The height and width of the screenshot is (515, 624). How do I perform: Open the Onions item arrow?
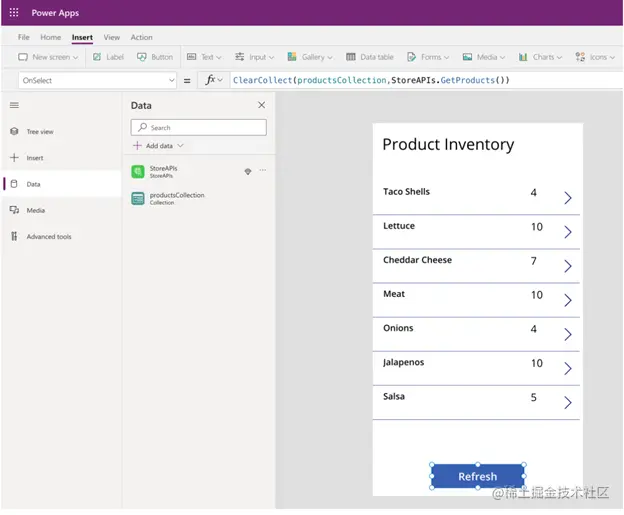coord(568,334)
